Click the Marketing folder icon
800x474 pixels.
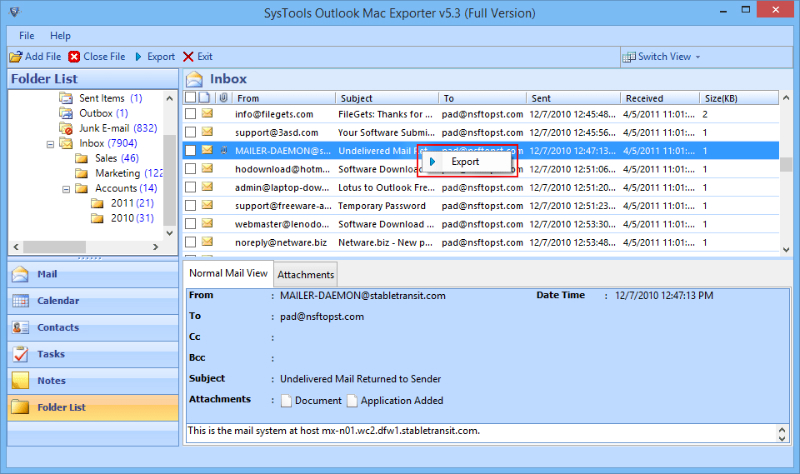tap(82, 173)
